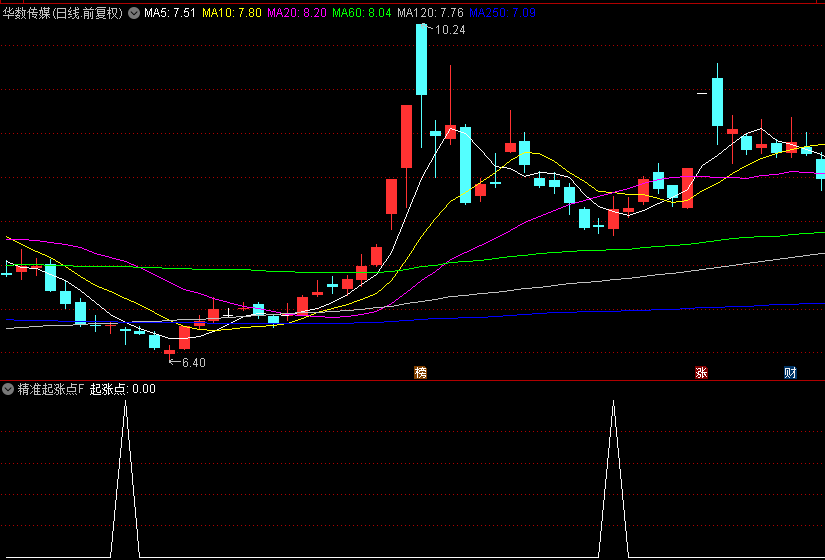Select the 华数传媒(日线.前复权) chart title
825x560 pixels.
click(x=63, y=13)
